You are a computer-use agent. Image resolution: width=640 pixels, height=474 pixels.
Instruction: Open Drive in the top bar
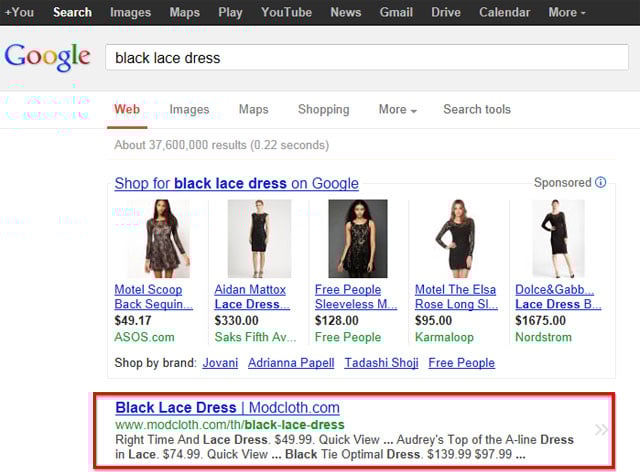446,12
